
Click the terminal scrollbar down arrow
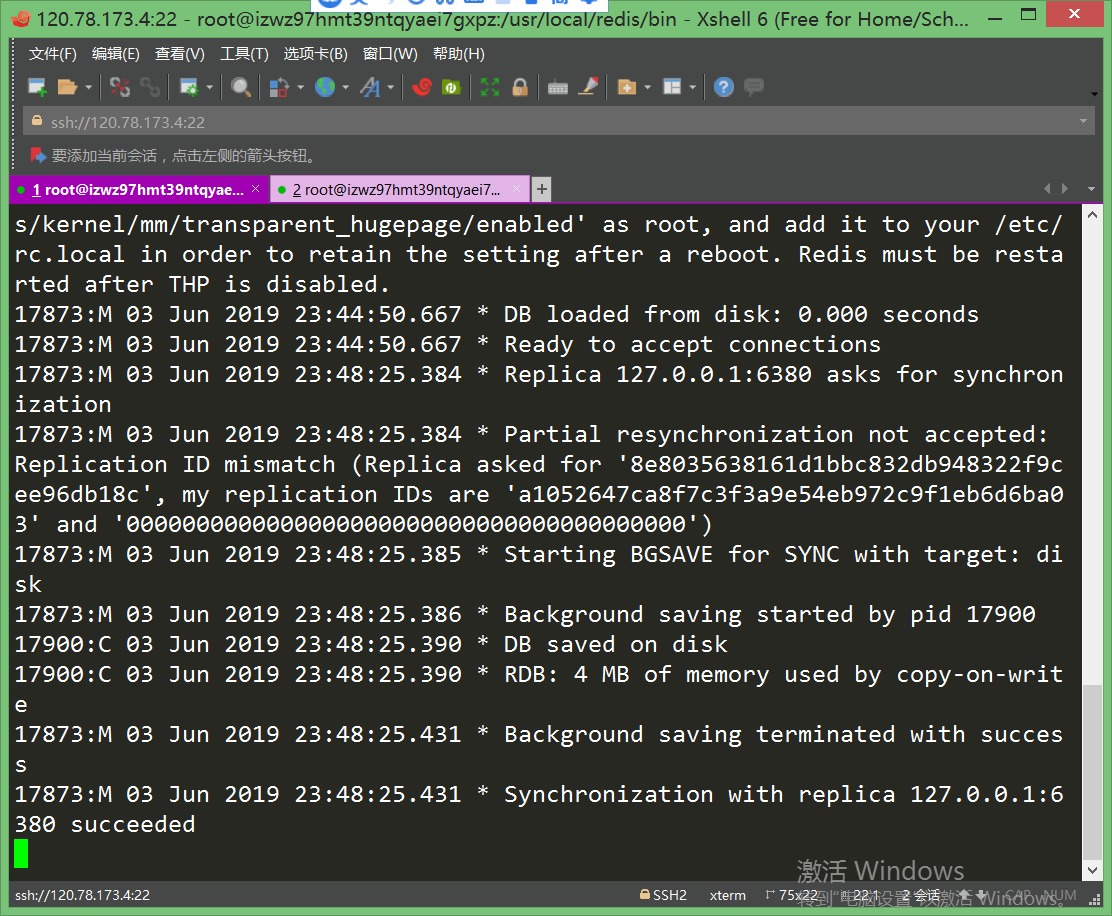pos(1092,871)
